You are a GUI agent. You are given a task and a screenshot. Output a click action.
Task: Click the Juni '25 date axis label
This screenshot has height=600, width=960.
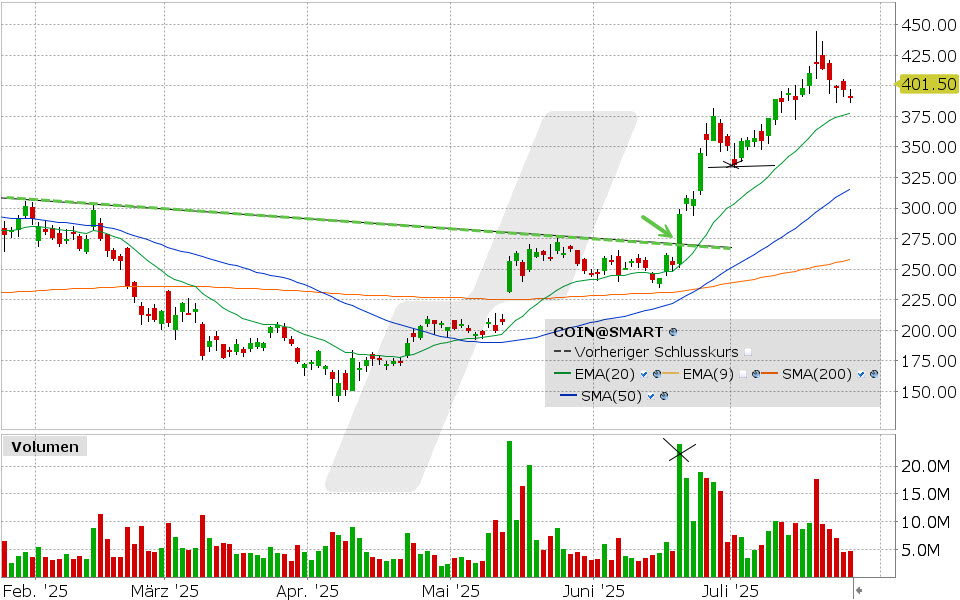point(593,591)
